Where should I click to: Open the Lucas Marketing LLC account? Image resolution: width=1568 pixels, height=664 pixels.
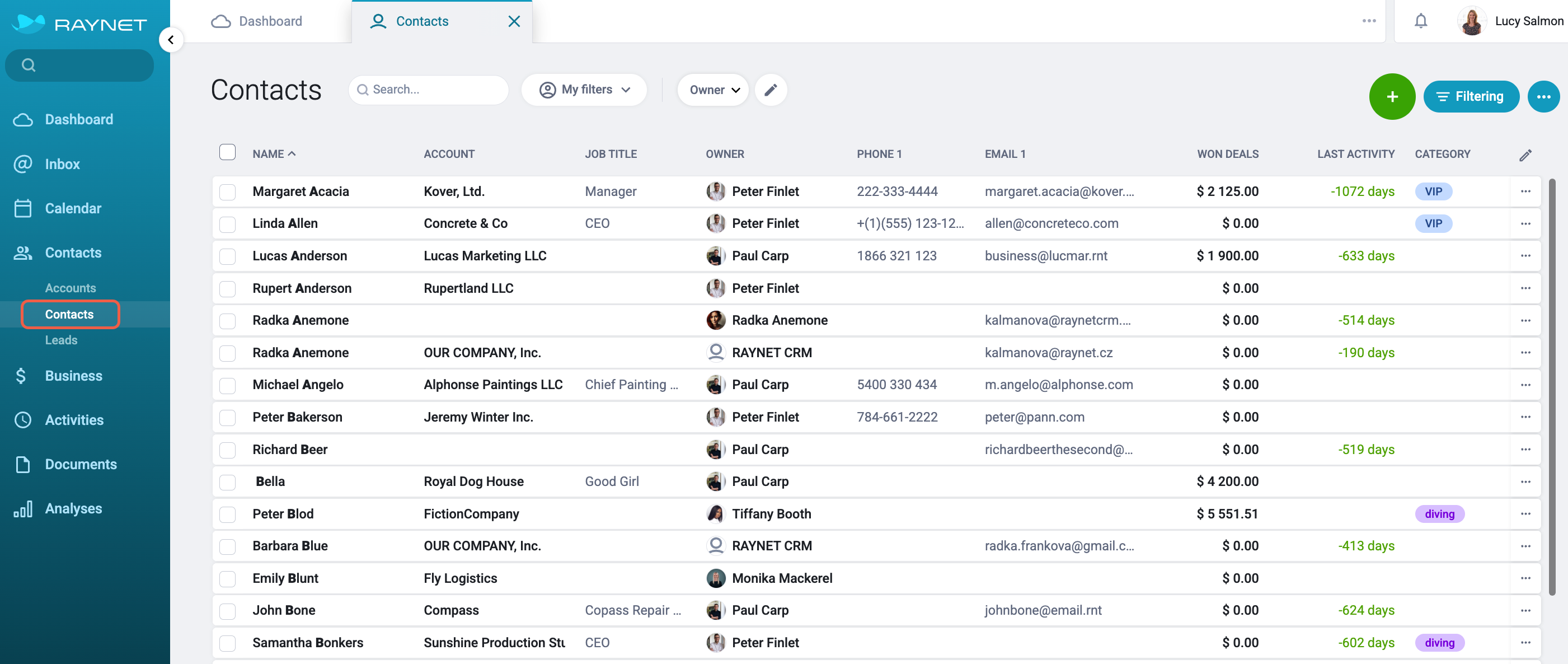tap(485, 256)
